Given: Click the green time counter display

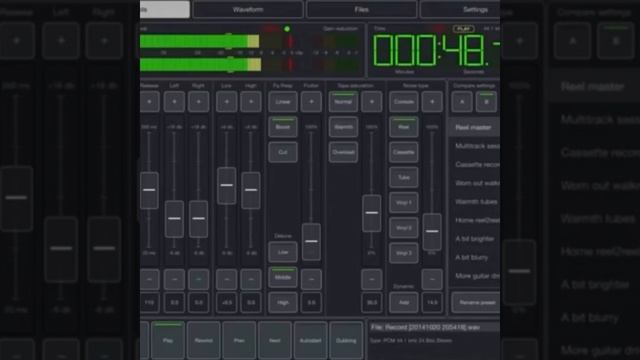Looking at the screenshot, I should pos(436,51).
